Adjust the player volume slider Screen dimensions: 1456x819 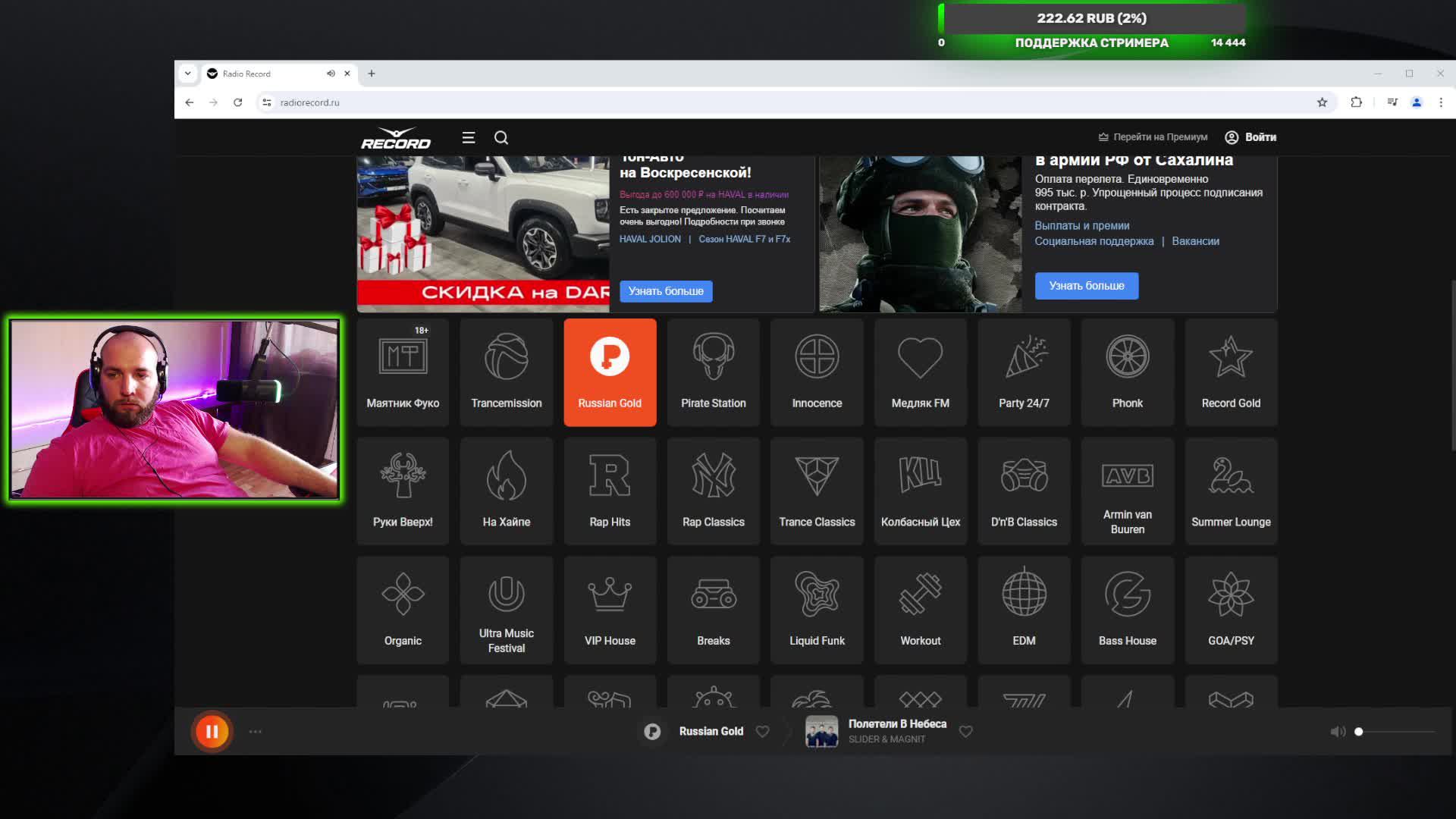pos(1396,732)
